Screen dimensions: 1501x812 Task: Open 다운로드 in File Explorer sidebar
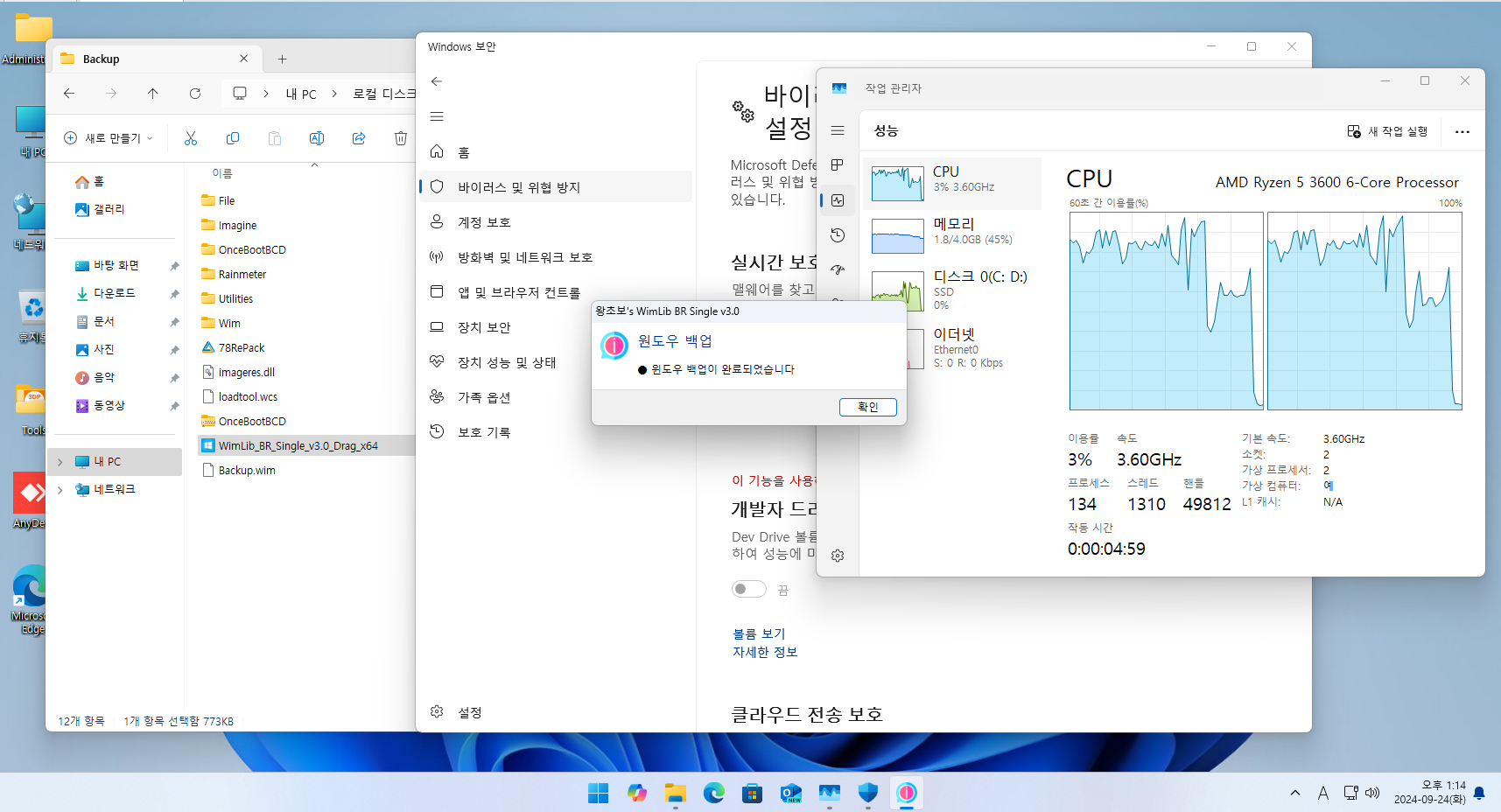click(105, 293)
